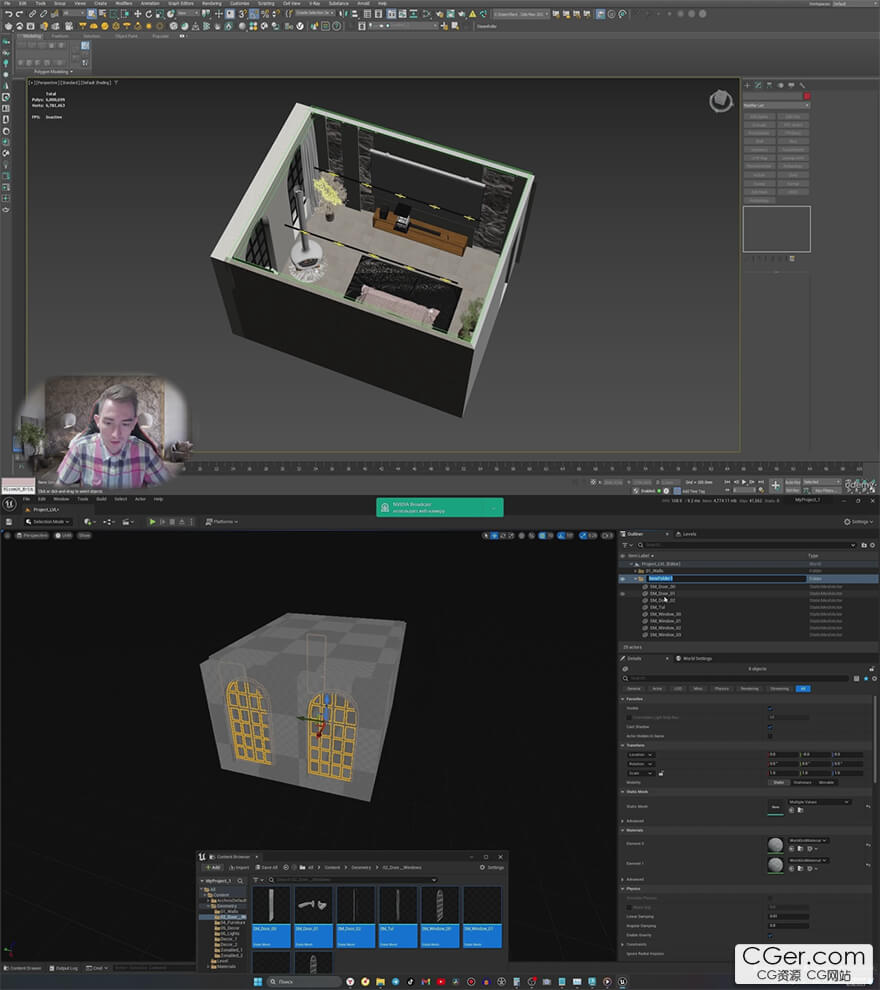Select the SM_Door_01 asset thumbnail
The height and width of the screenshot is (990, 880).
point(313,917)
